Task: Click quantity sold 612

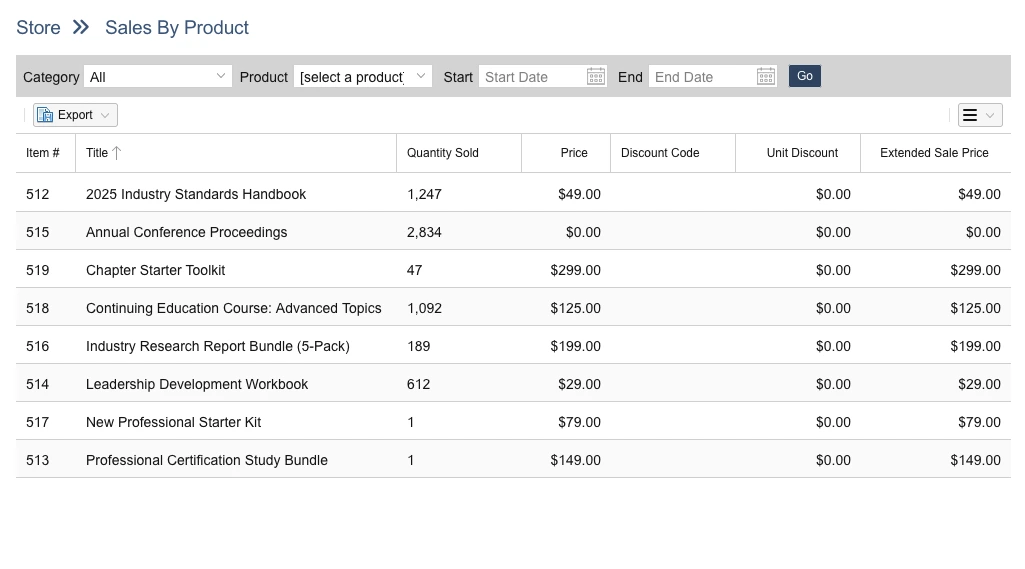Action: click(418, 384)
